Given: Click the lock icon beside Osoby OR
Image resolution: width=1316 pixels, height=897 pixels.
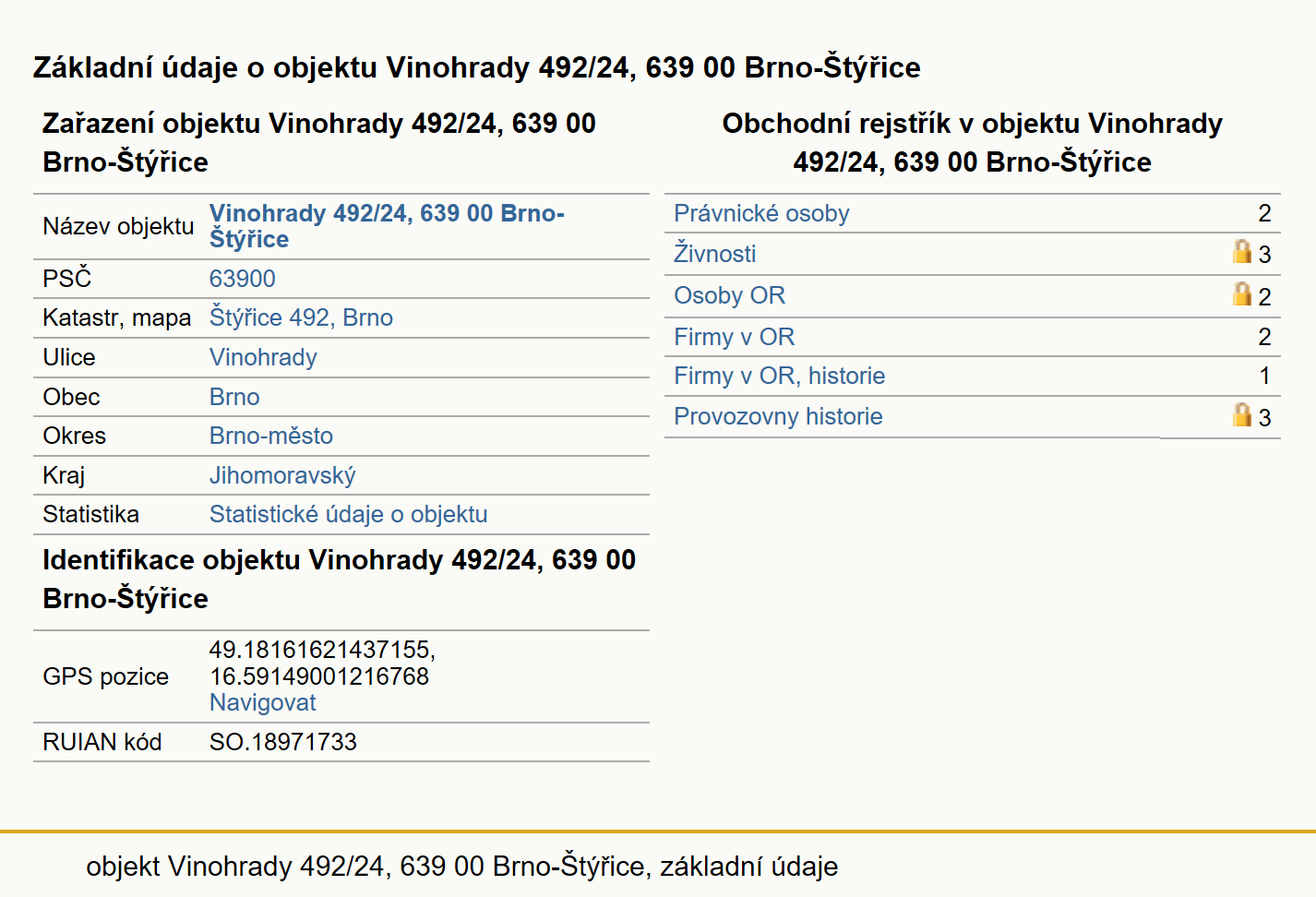Looking at the screenshot, I should tap(1242, 293).
